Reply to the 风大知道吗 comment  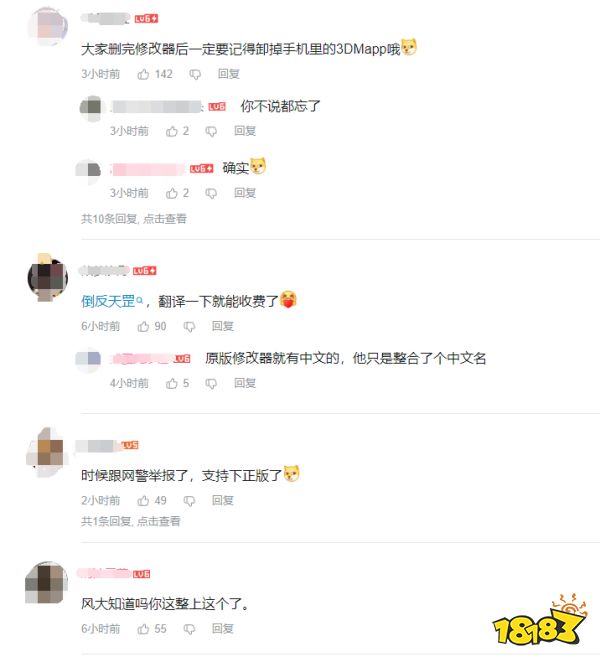(x=223, y=629)
